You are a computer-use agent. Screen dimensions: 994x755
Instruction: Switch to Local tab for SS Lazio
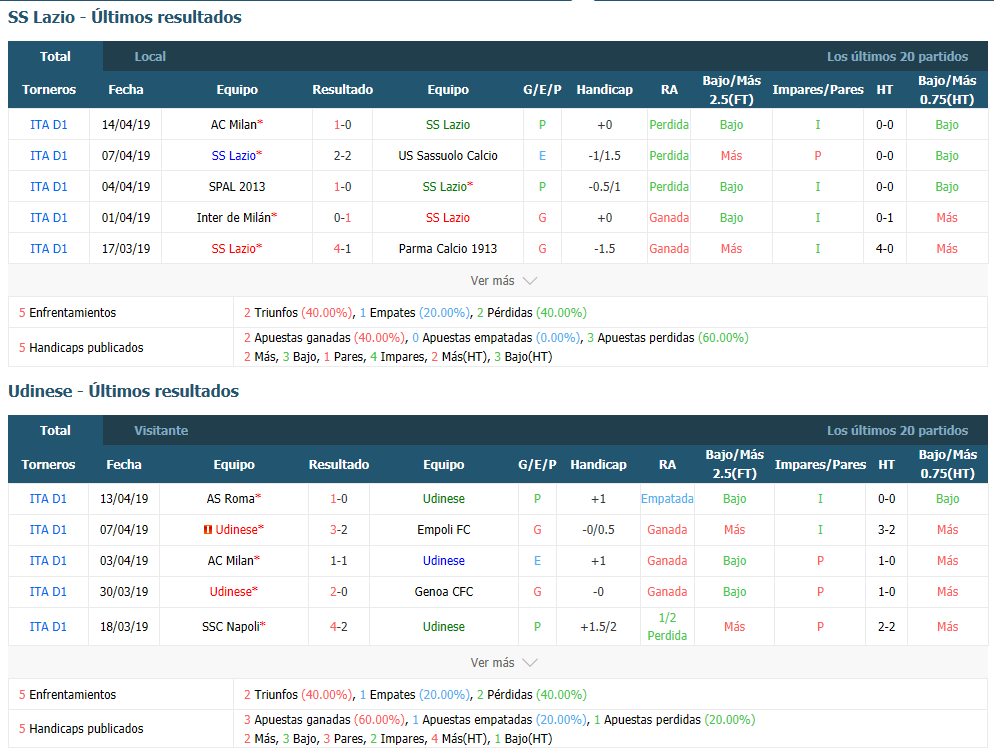point(150,56)
